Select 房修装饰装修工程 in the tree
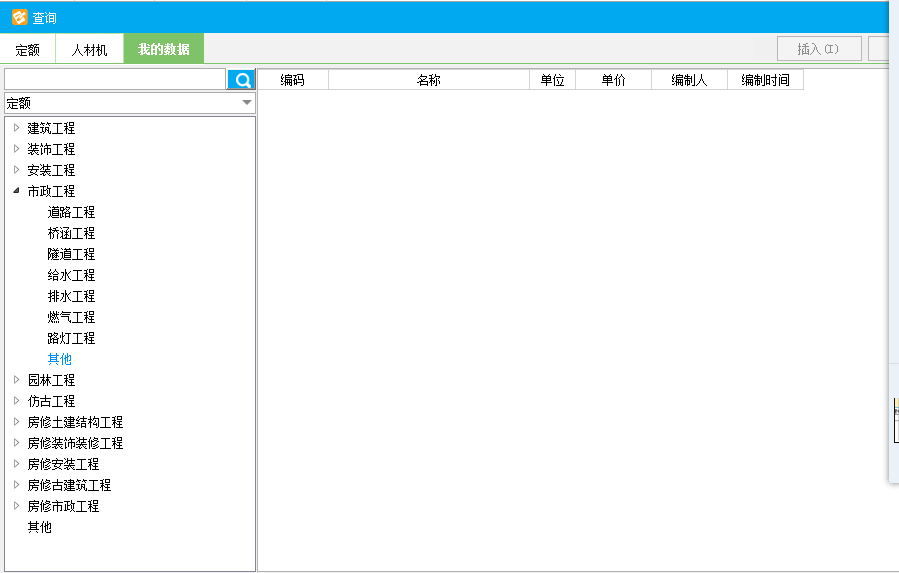899x573 pixels. tap(75, 443)
